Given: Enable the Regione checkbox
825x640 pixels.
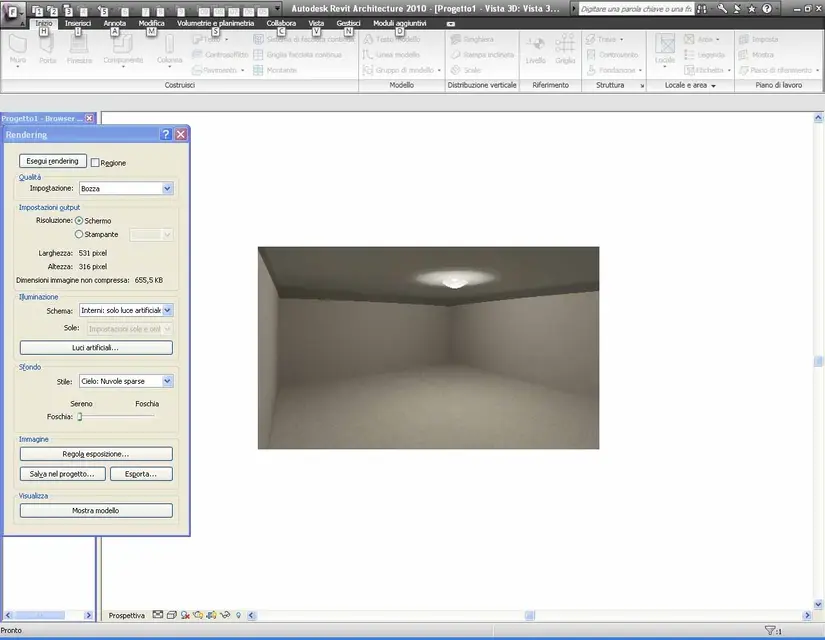Looking at the screenshot, I should coord(95,163).
